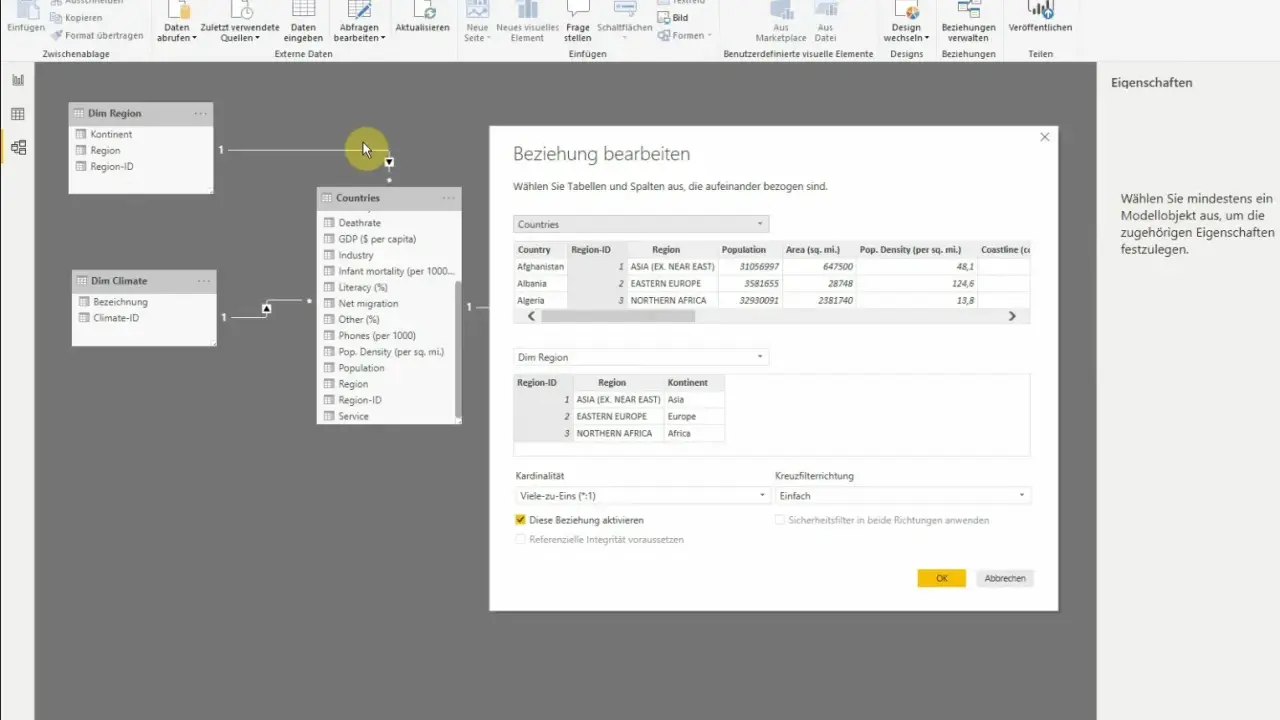The image size is (1280, 720).
Task: Select Region-ID column in Dim Region preview
Action: [537, 382]
